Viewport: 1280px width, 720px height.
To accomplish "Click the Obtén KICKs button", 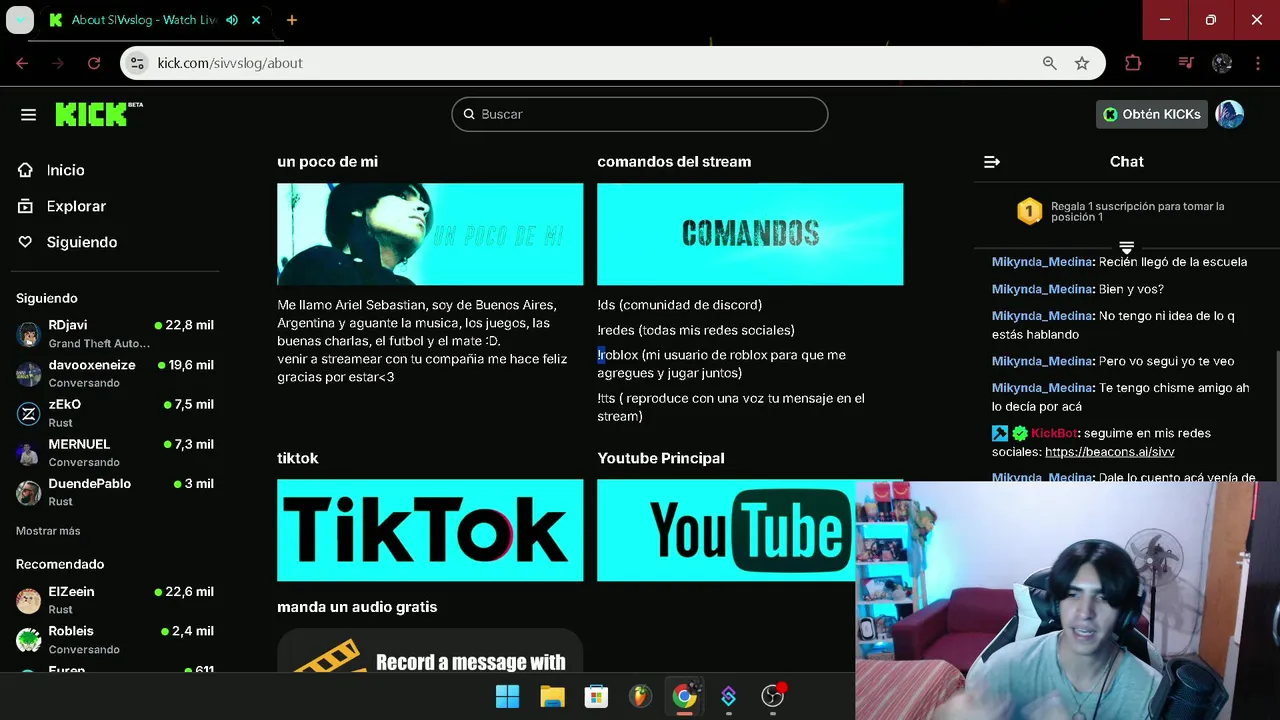I will click(x=1151, y=114).
